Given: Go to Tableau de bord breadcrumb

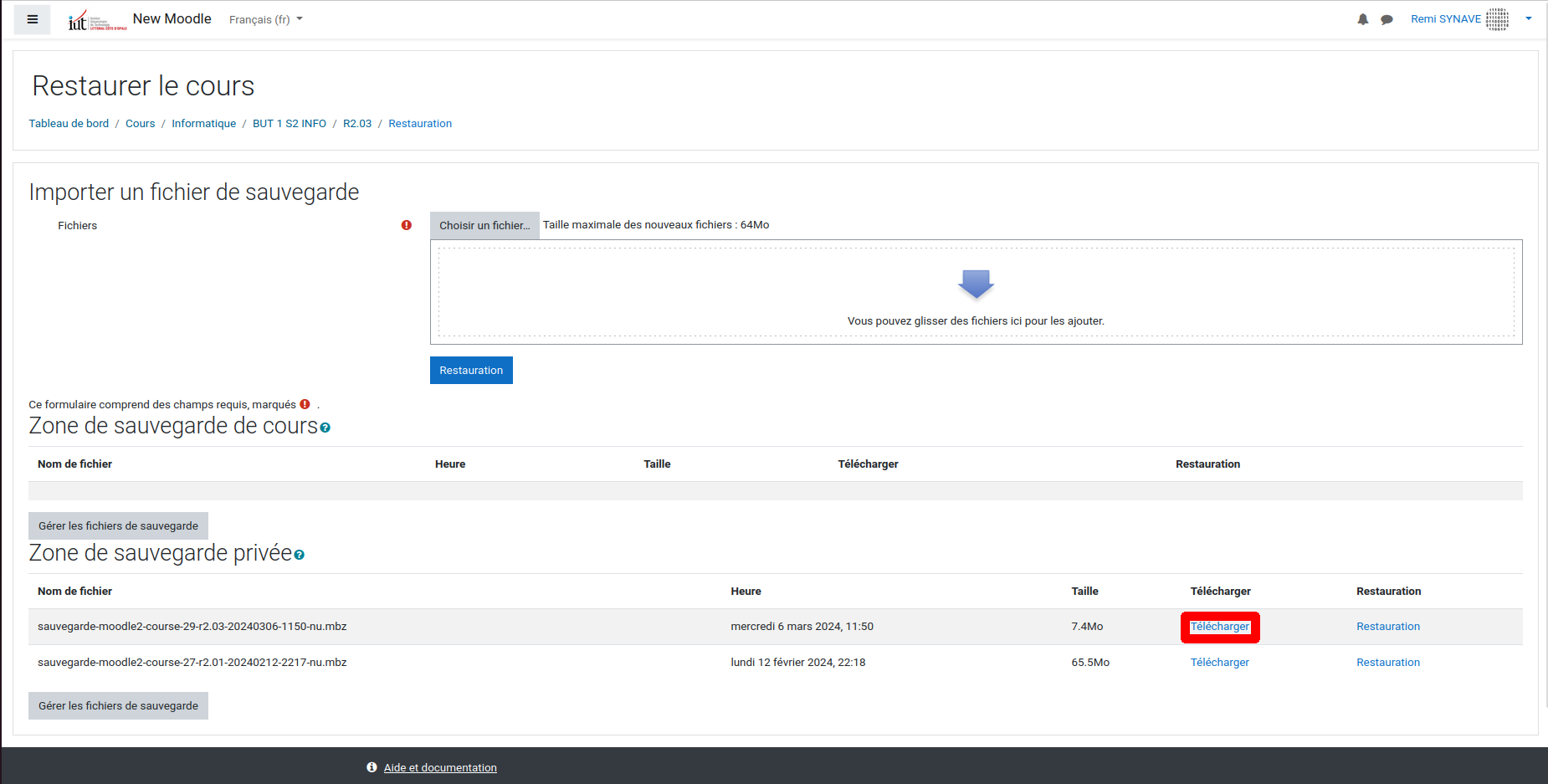Looking at the screenshot, I should click(69, 123).
